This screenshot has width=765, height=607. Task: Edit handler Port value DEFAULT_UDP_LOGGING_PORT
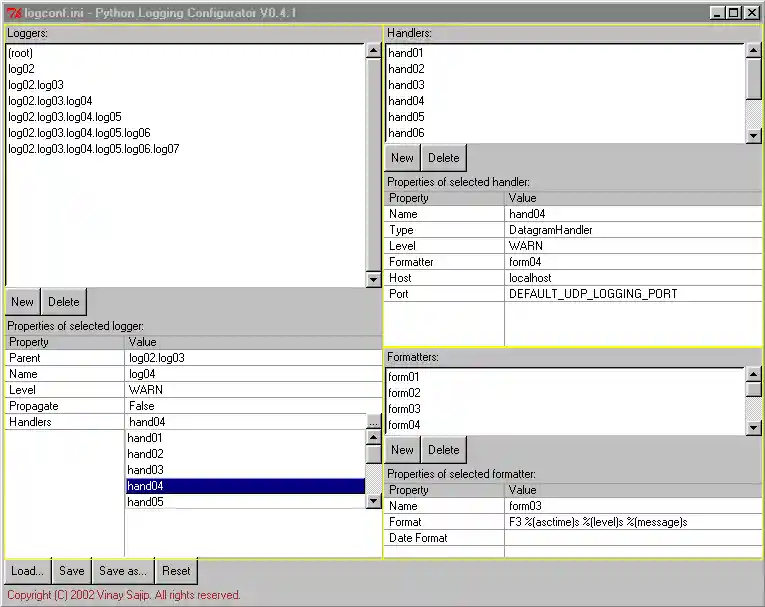tap(633, 294)
